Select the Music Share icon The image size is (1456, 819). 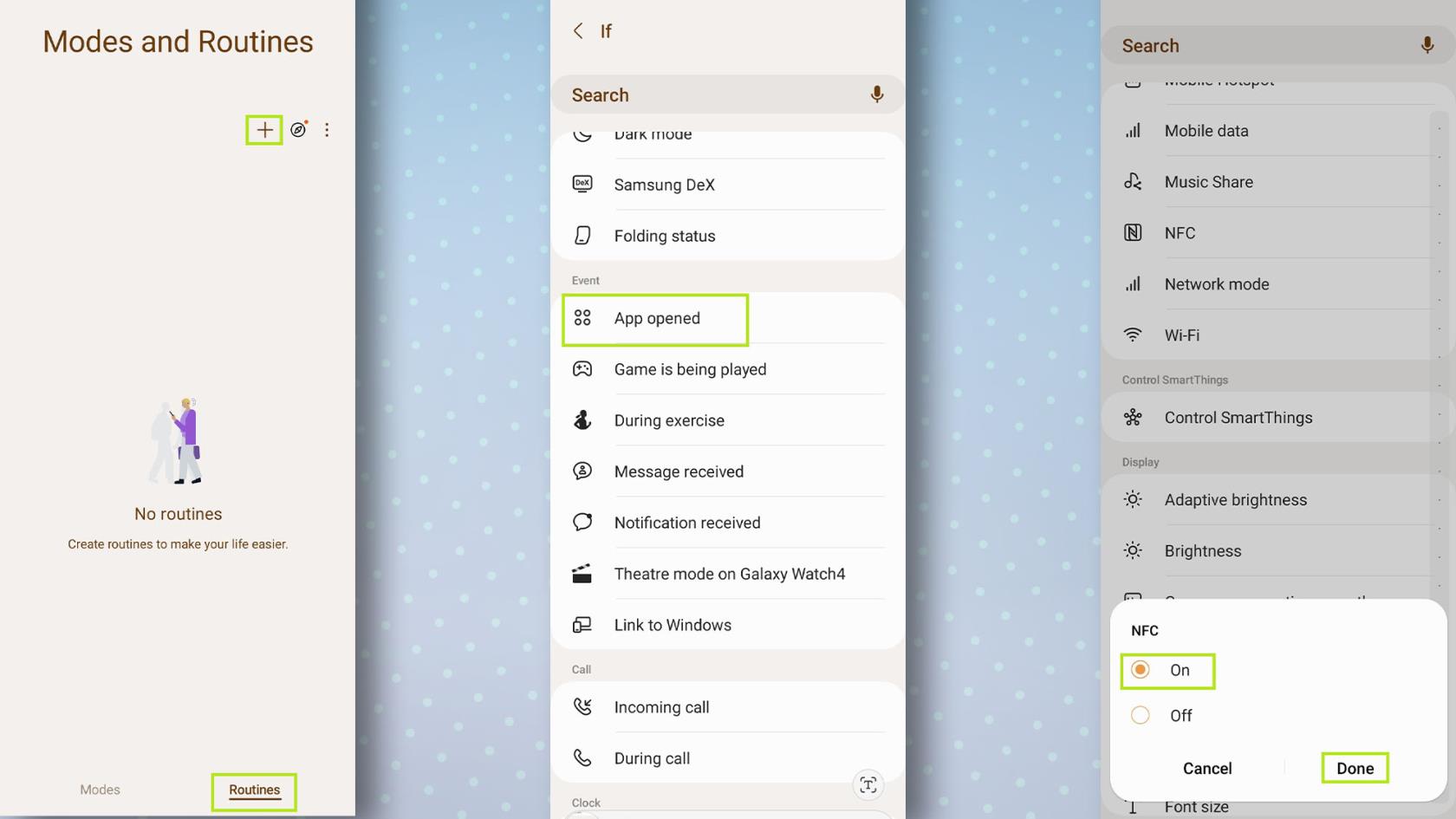pos(1133,181)
